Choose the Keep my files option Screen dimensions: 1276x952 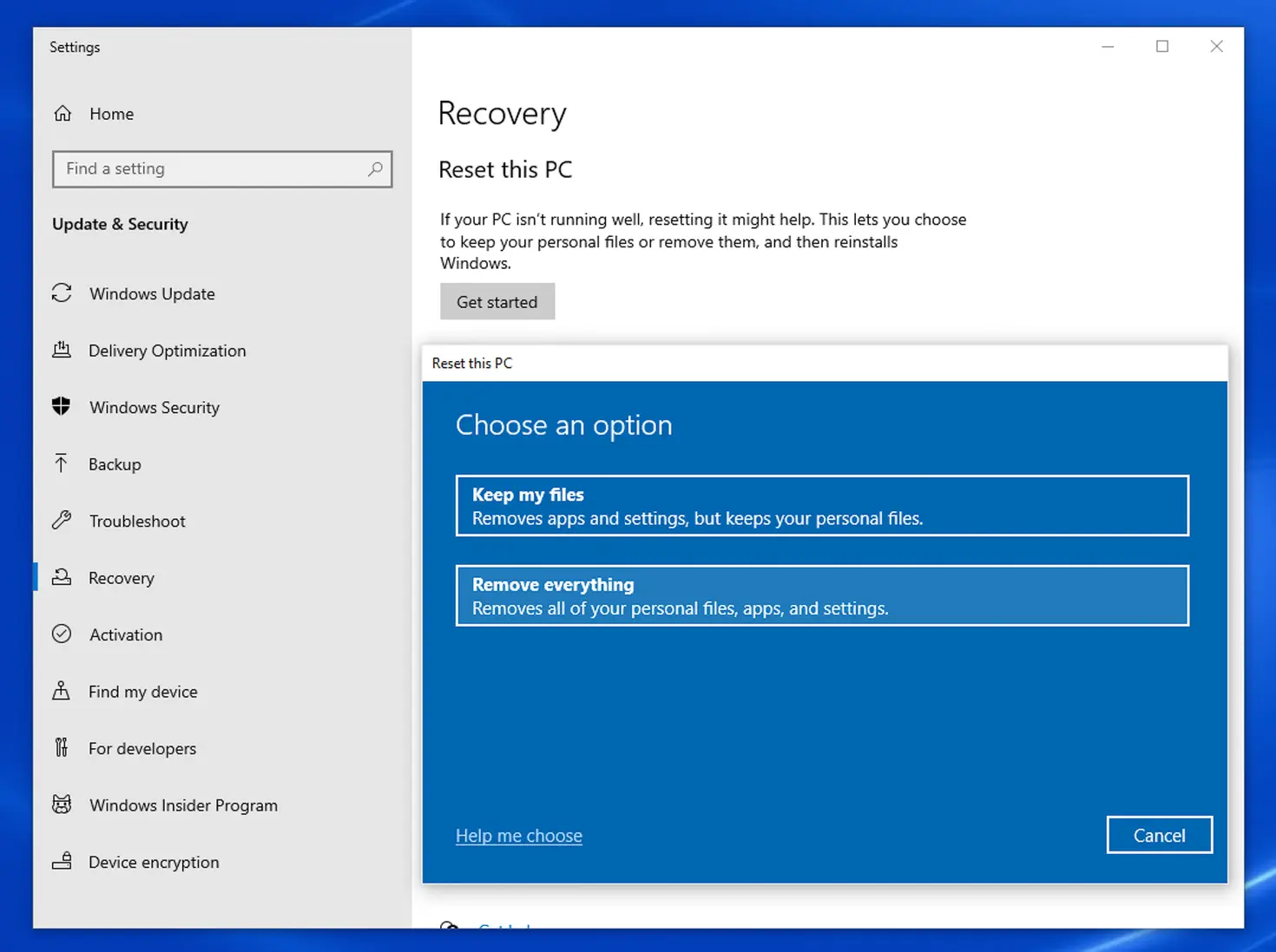pos(821,506)
